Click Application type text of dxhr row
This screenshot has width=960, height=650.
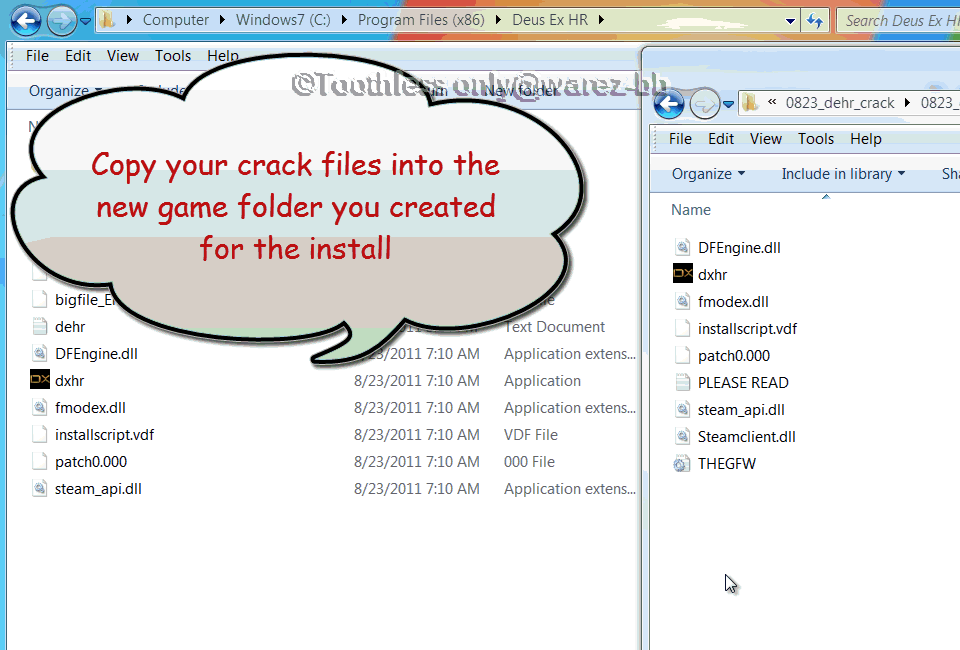tap(542, 381)
